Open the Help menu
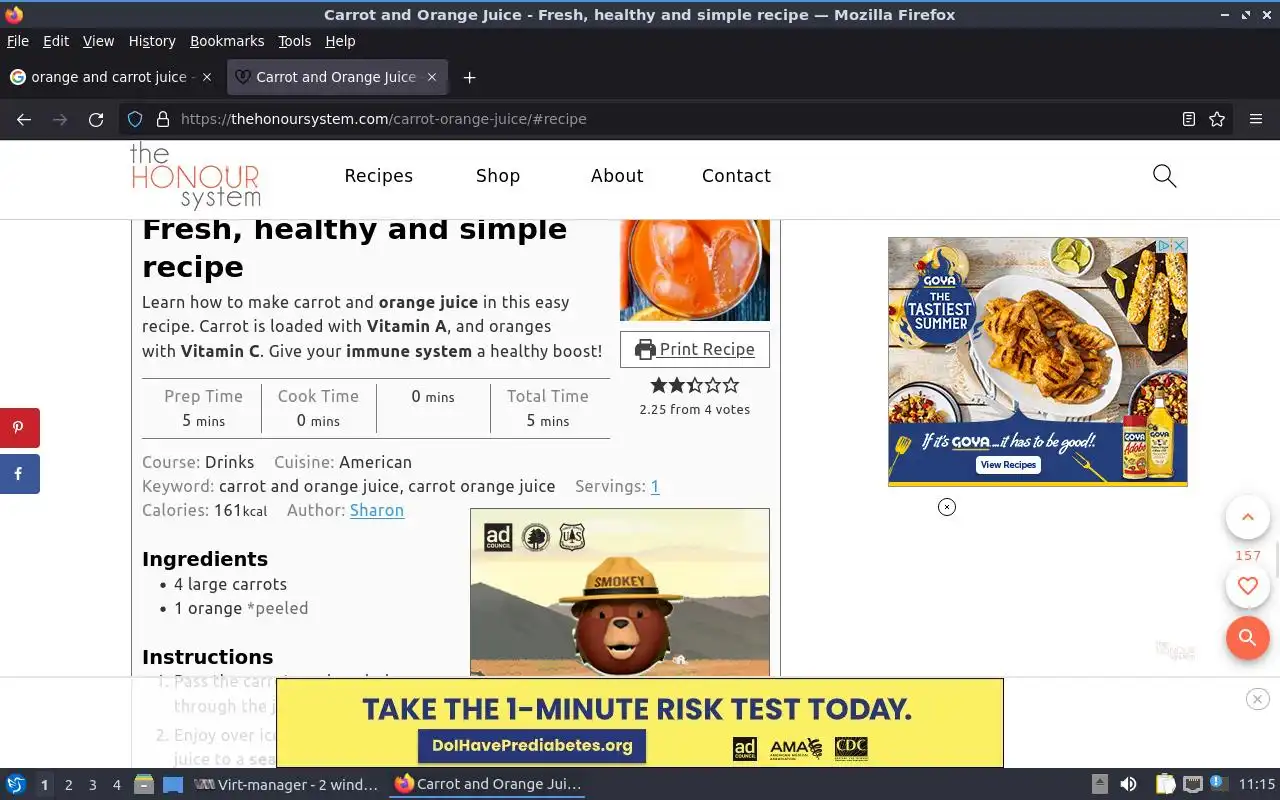Screen dimensions: 1280x800 [340, 41]
